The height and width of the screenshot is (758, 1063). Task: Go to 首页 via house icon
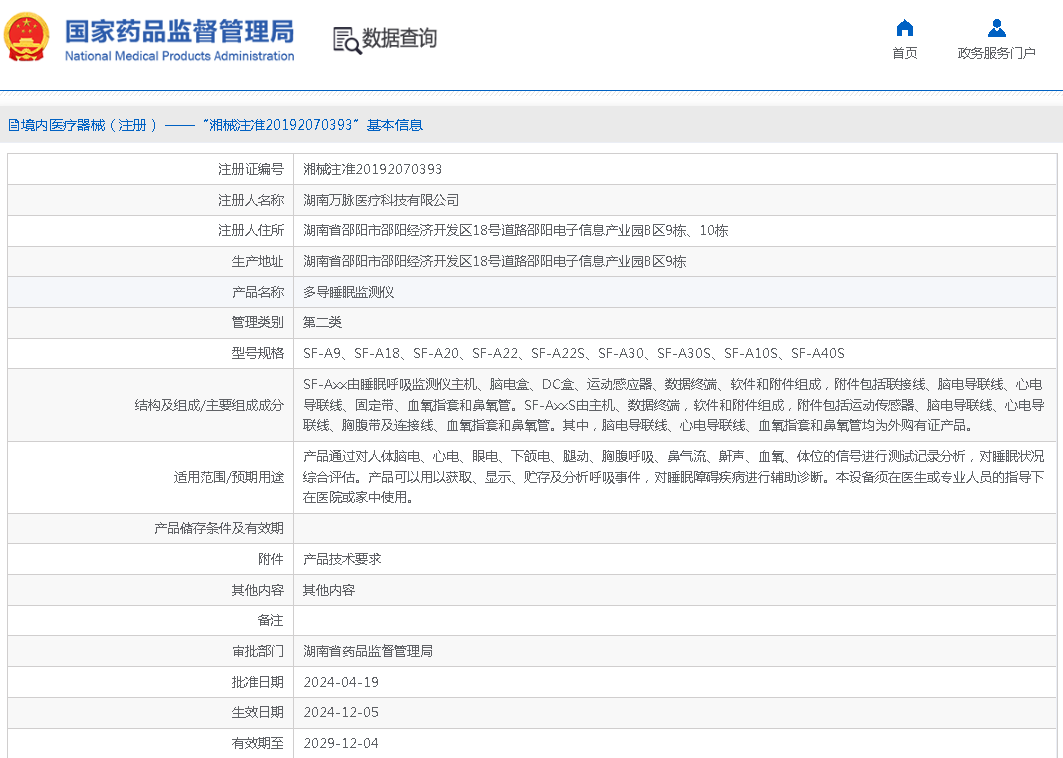click(904, 28)
